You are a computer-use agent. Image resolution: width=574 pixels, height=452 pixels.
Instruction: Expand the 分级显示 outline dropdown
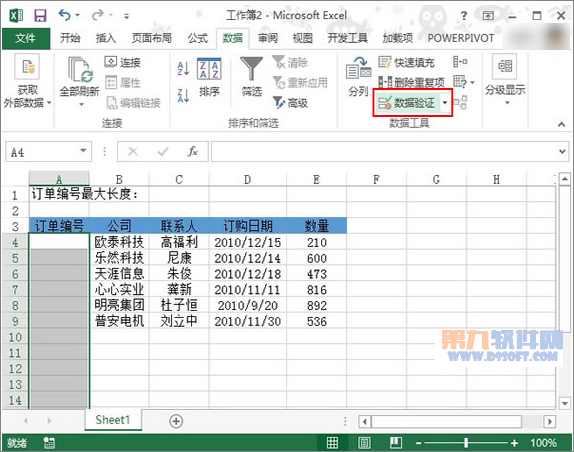pyautogui.click(x=507, y=103)
